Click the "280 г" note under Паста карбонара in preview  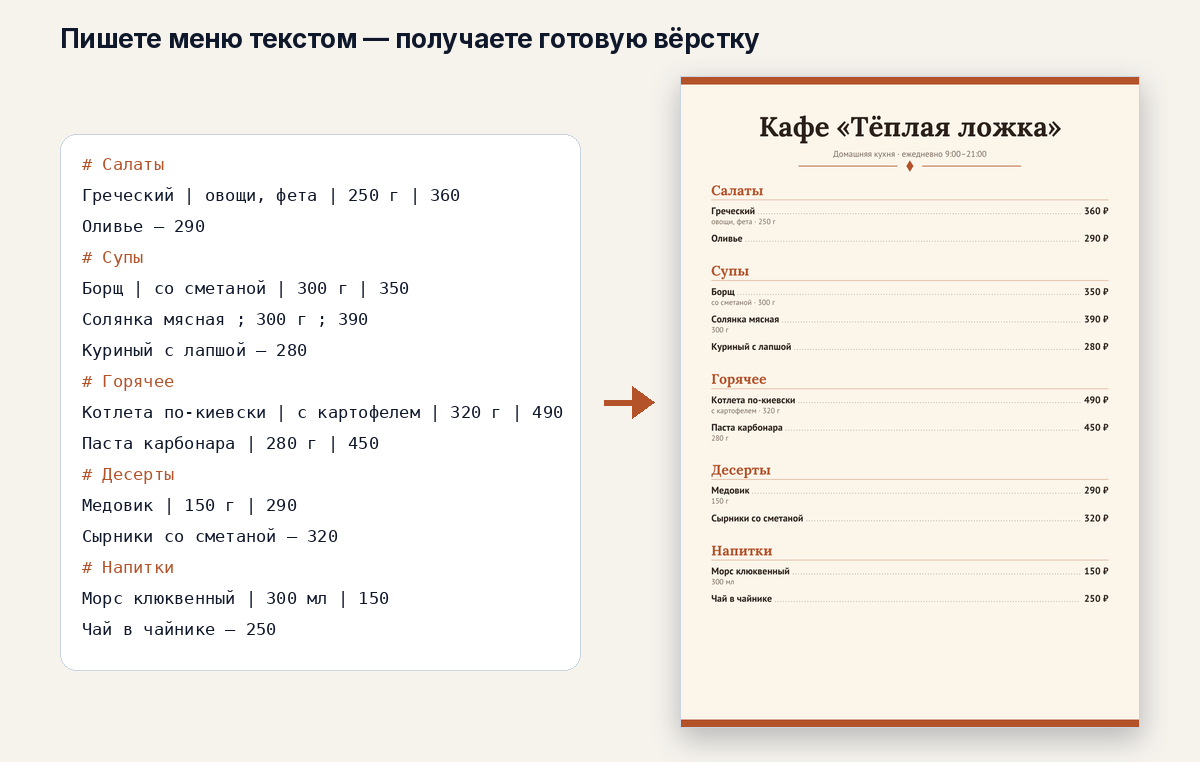pos(720,437)
